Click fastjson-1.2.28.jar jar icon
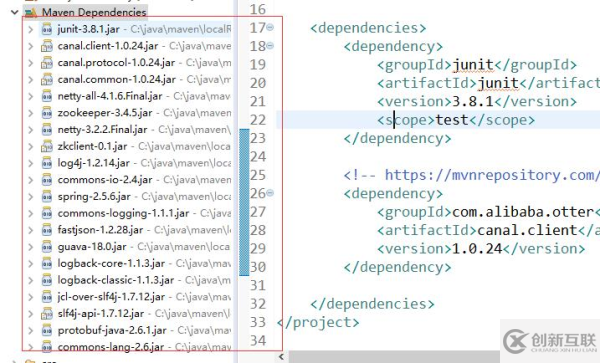 47,230
